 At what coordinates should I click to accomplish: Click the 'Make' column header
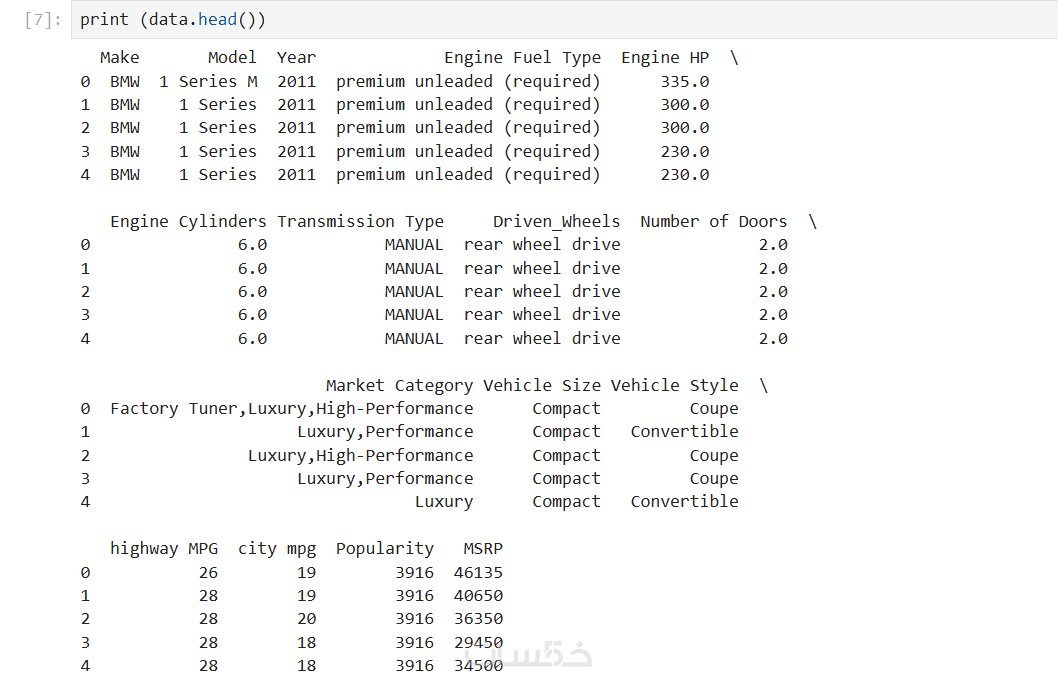(120, 58)
